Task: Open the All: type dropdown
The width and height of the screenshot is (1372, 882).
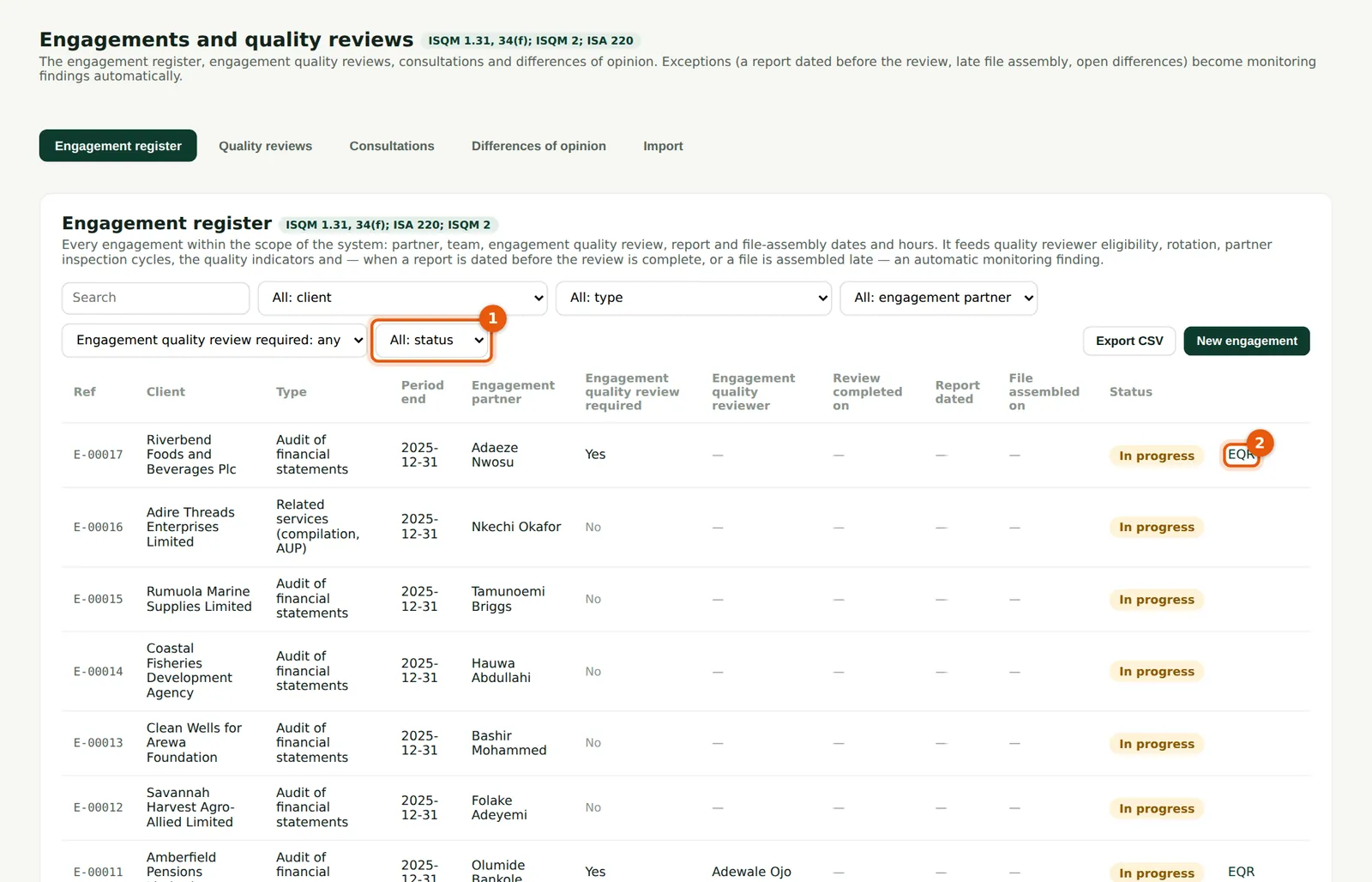Action: (694, 298)
